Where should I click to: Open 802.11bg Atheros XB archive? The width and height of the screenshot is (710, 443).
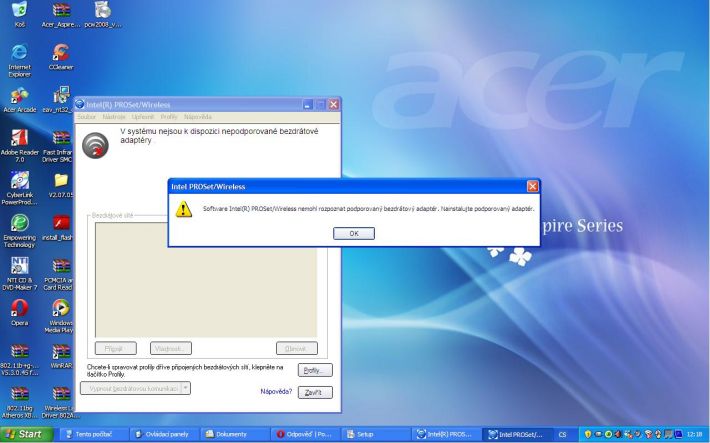pyautogui.click(x=19, y=402)
